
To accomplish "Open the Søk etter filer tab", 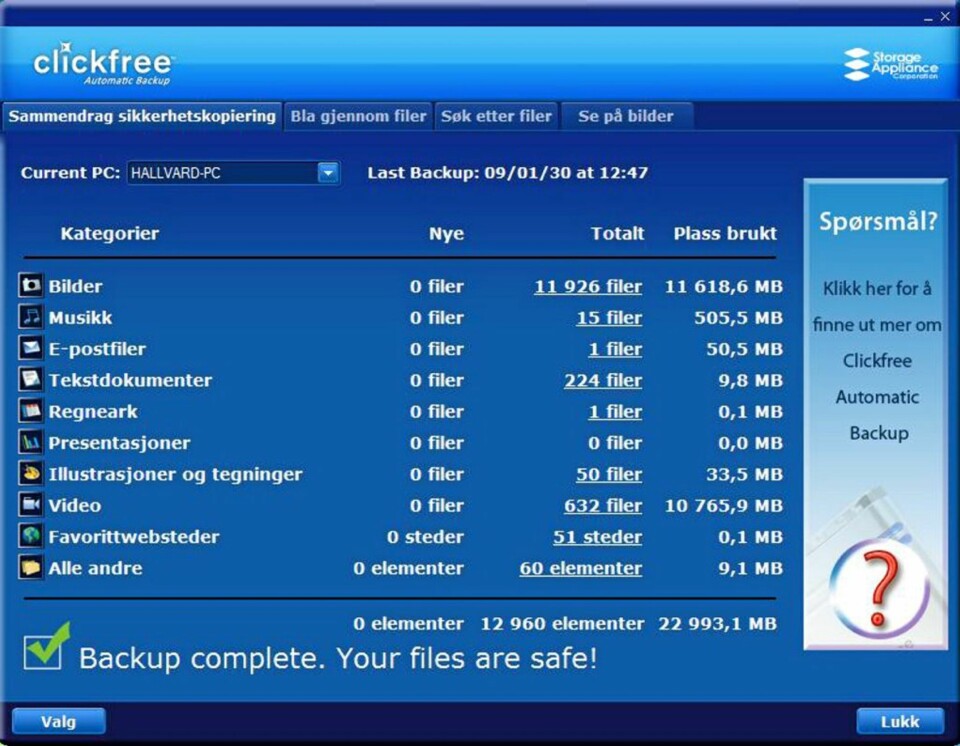I will [496, 116].
